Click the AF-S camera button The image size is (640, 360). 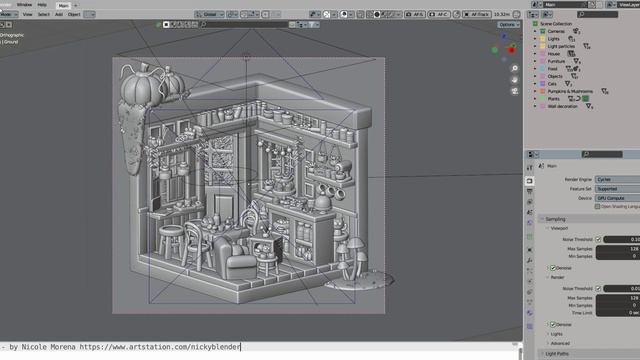(415, 14)
